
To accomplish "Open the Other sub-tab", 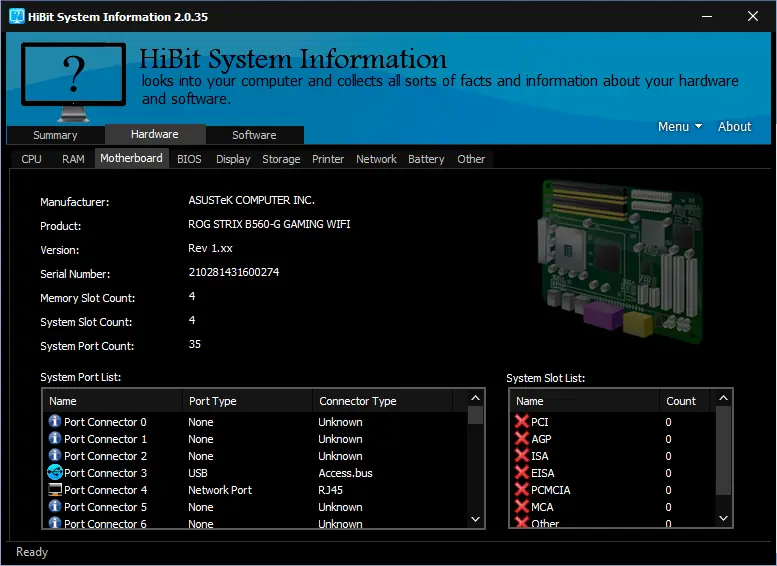I will 471,159.
